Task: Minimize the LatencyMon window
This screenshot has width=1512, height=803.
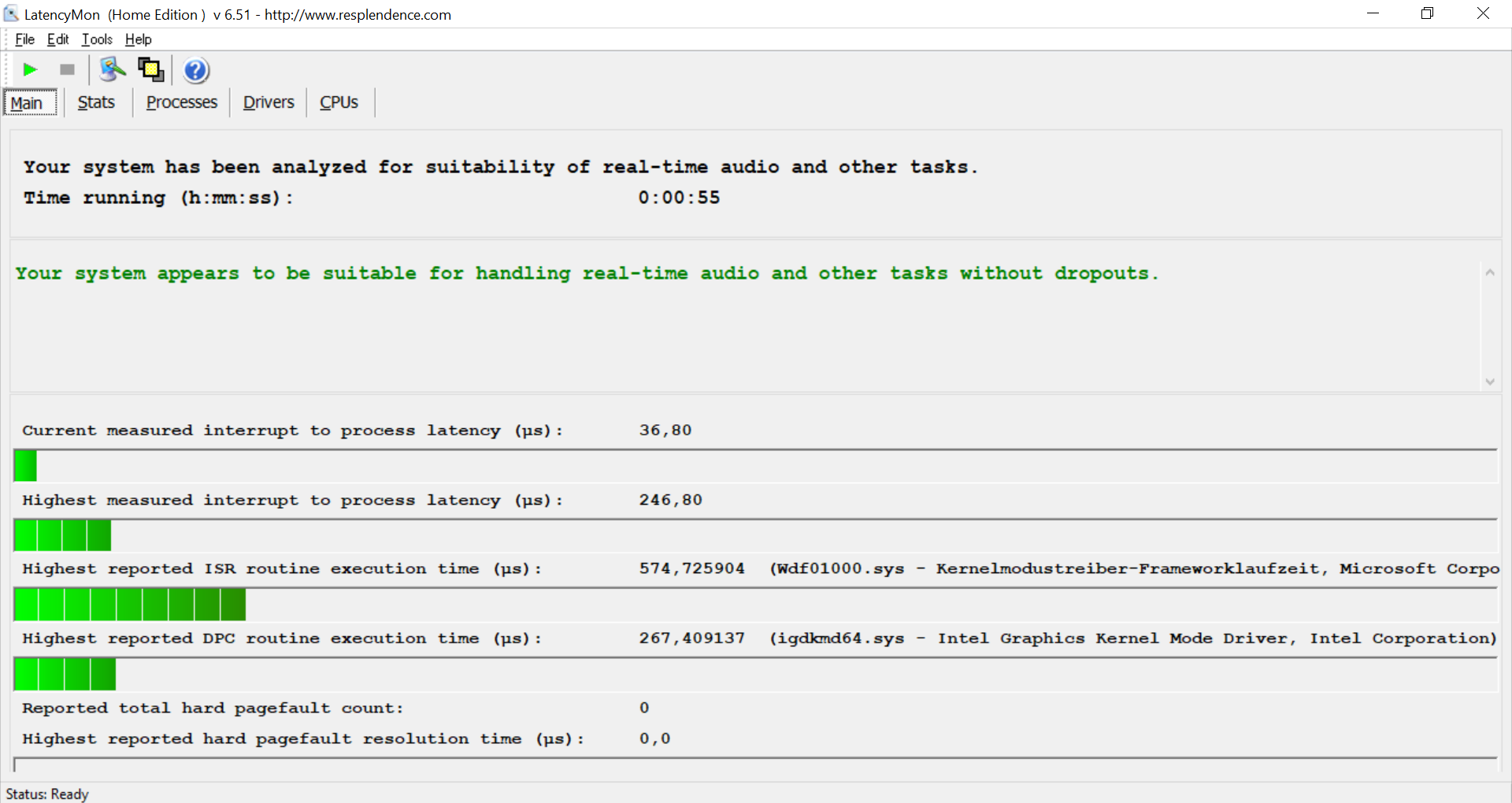Action: tap(1373, 13)
